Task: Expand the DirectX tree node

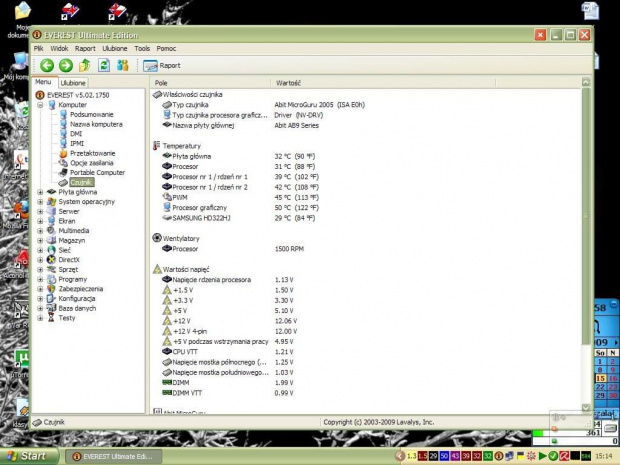Action: [40, 260]
